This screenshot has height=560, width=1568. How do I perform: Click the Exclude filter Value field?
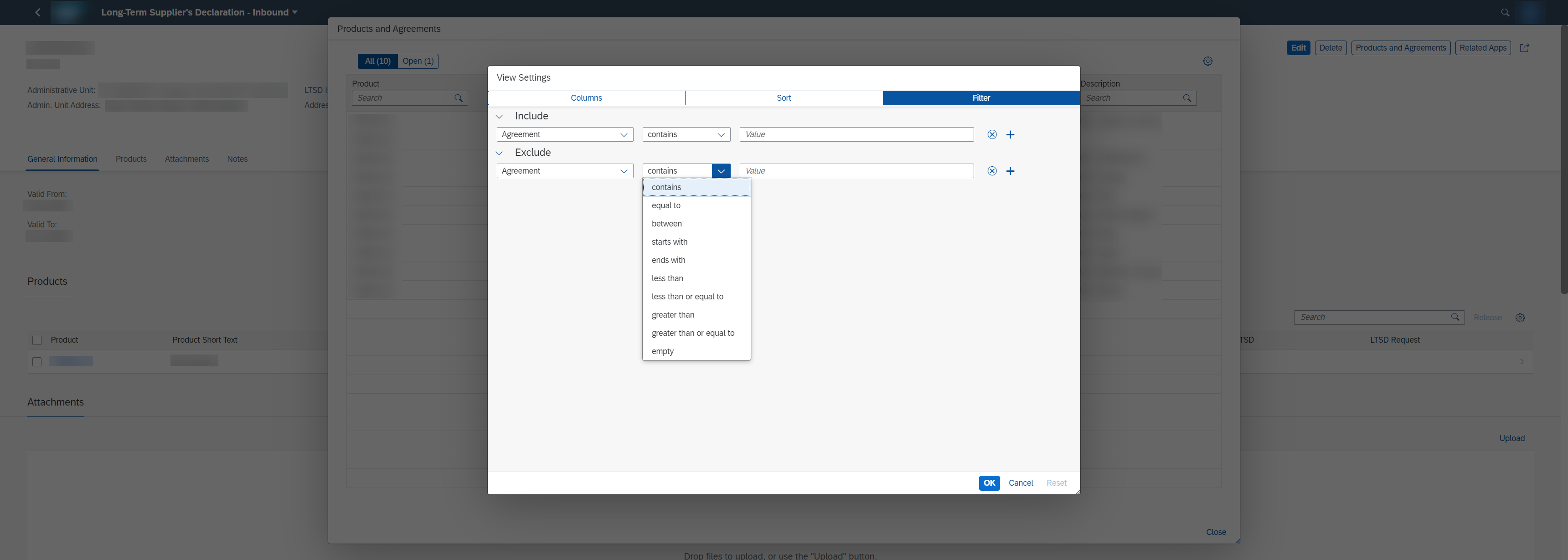coord(856,171)
